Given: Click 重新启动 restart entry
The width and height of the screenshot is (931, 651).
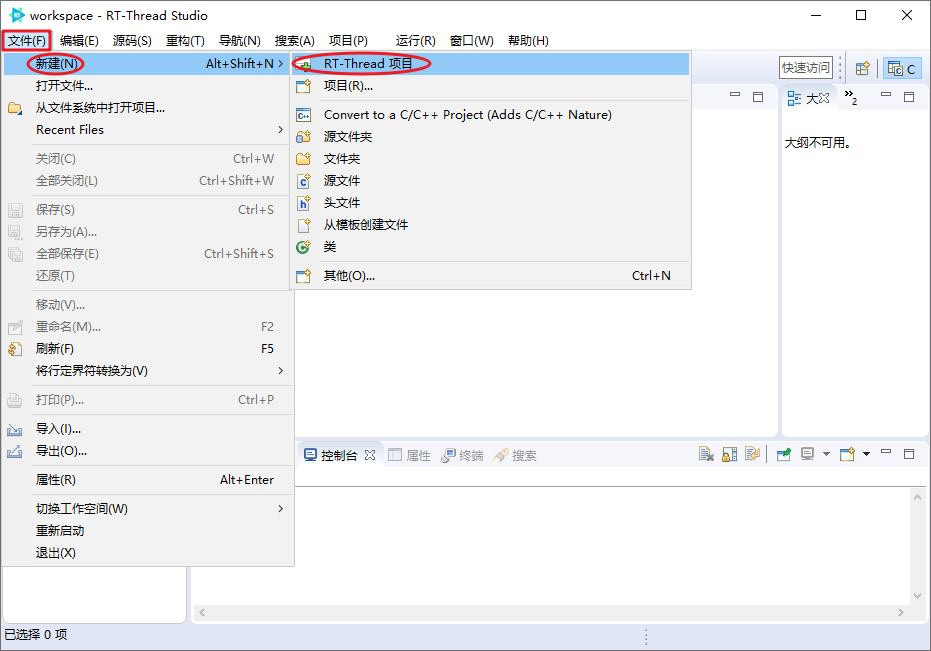Looking at the screenshot, I should point(147,530).
